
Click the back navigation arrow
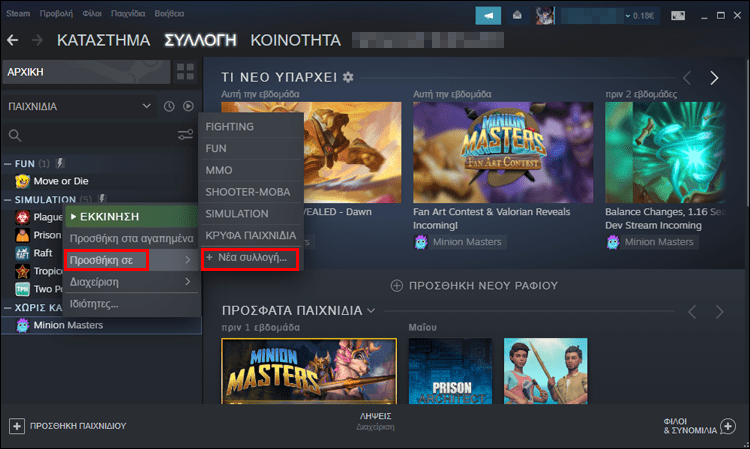pyautogui.click(x=12, y=41)
